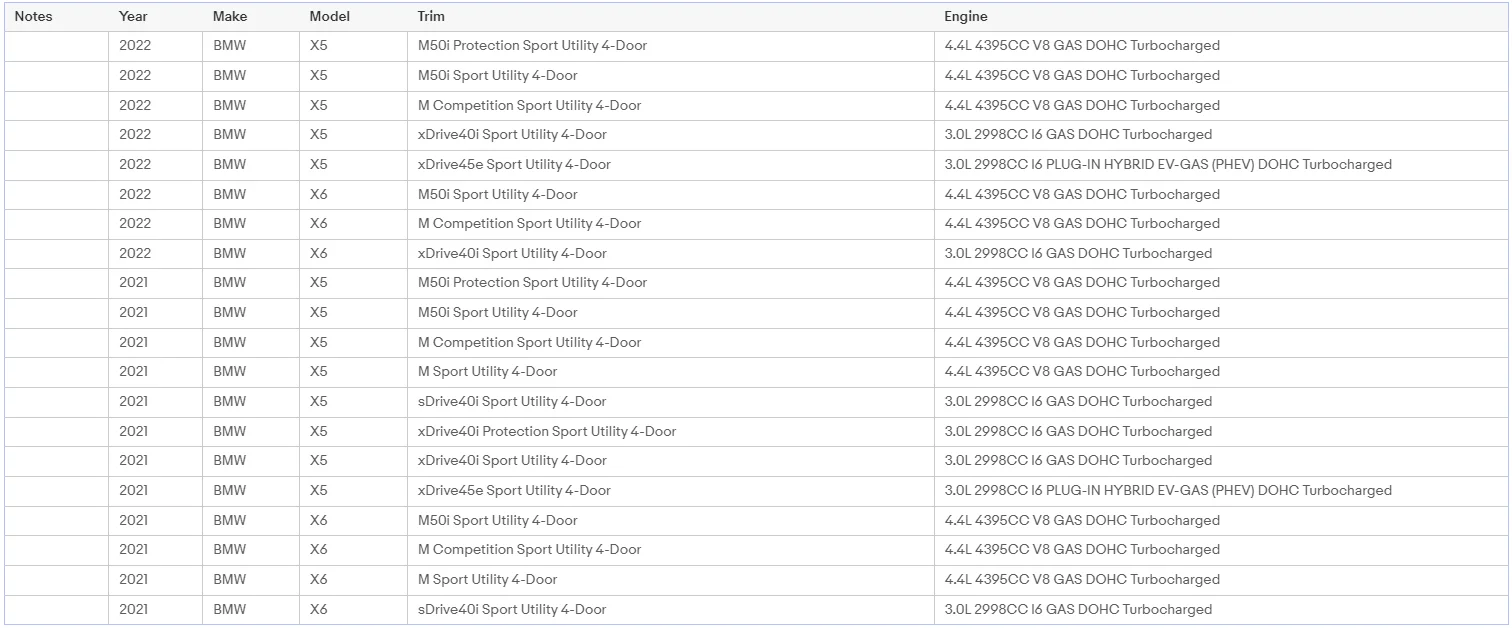Select the 2022 X6 M Competition trim cell
This screenshot has height=628, width=1512.
[x=671, y=224]
